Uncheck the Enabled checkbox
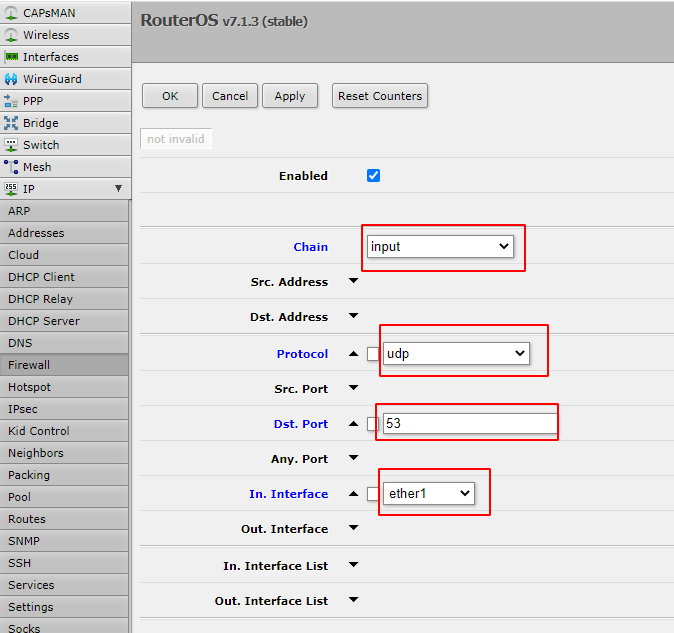The width and height of the screenshot is (674, 633). 374,175
